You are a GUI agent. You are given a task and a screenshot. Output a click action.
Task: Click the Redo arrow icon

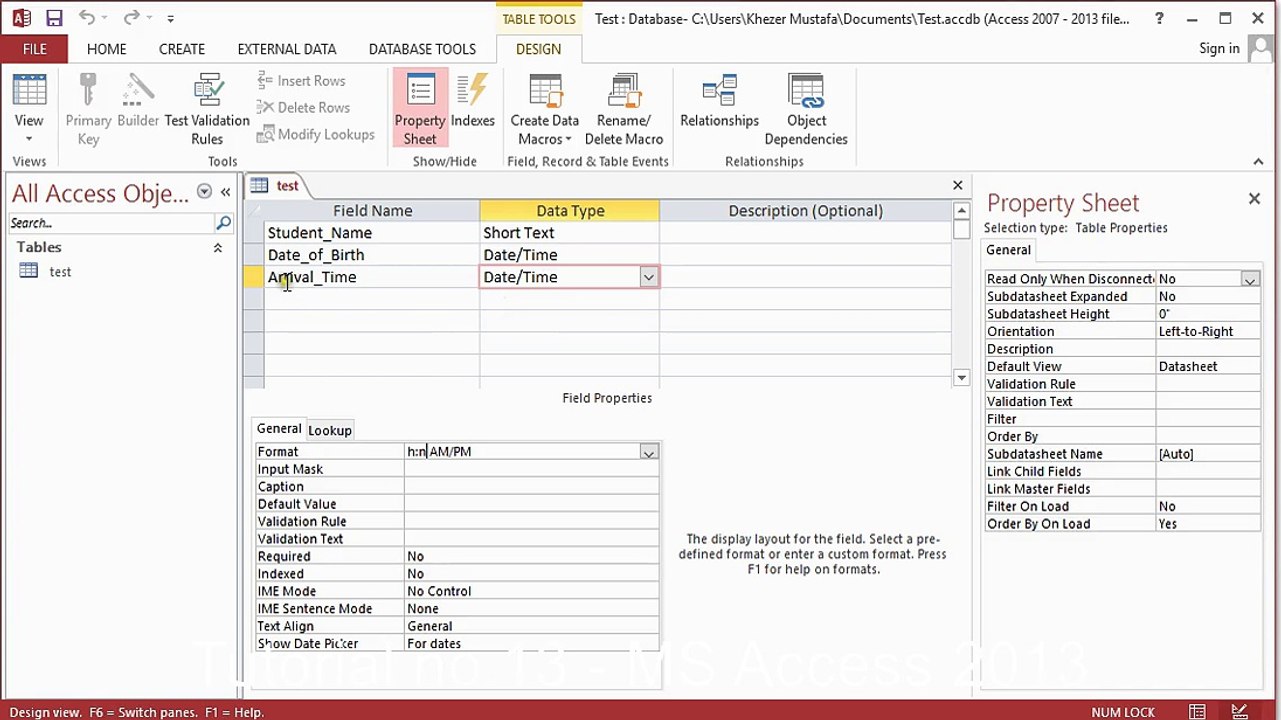click(131, 18)
